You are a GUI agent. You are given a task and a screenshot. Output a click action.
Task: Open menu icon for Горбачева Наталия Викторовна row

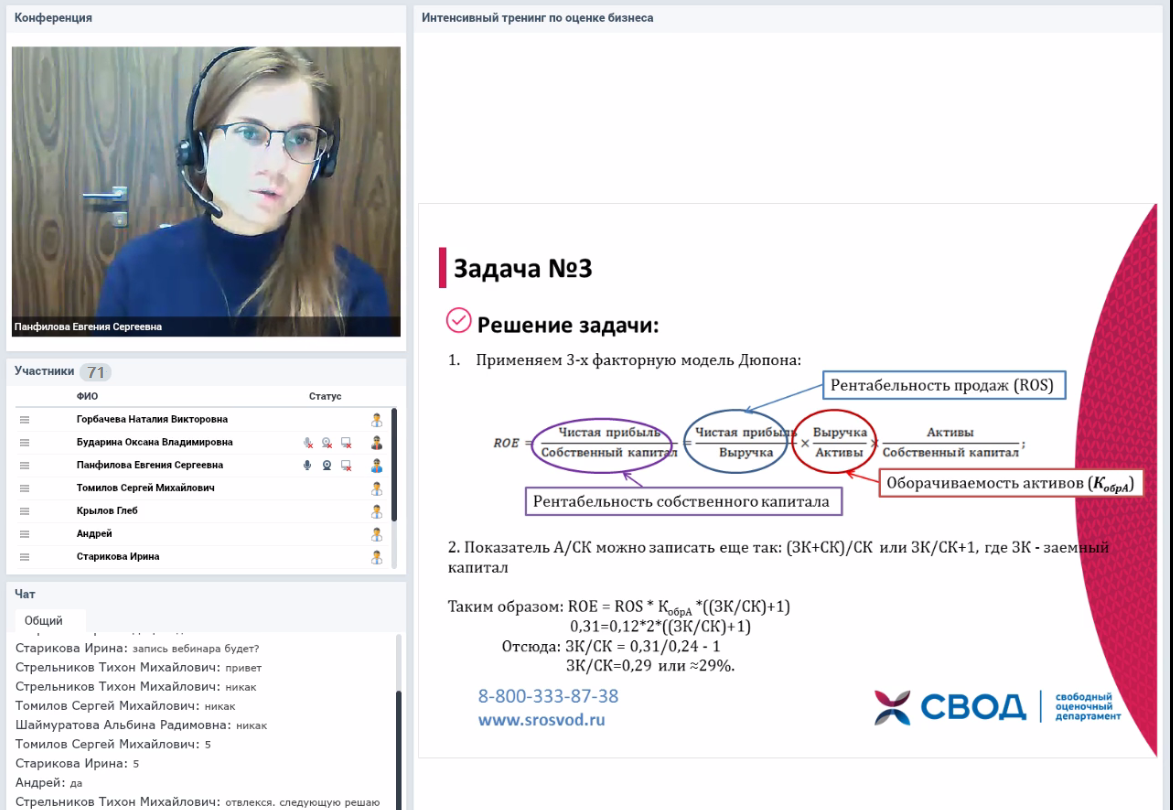click(25, 420)
